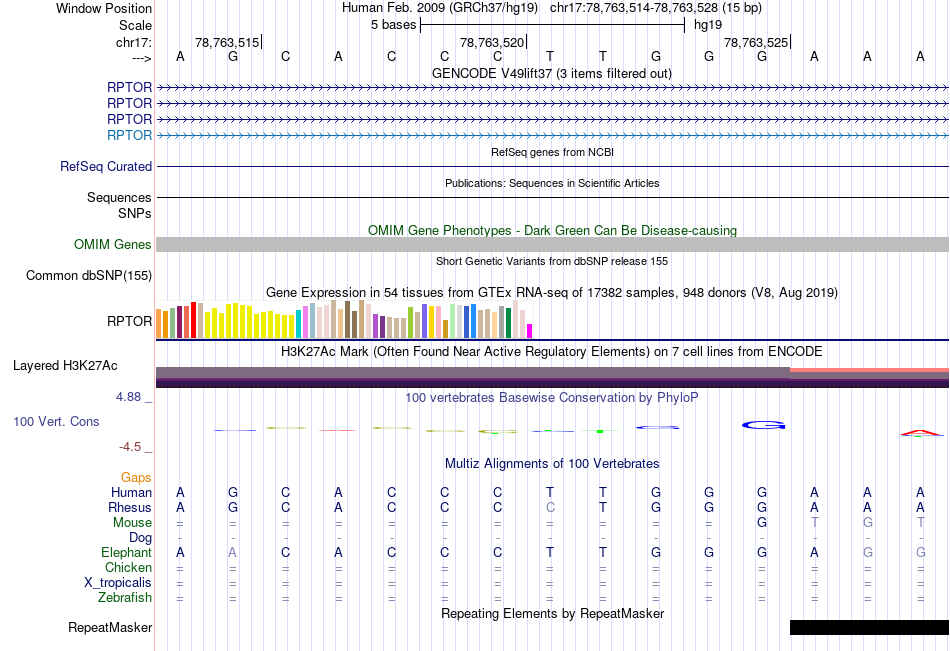
Task: Click the reverse-strand arrow label '--->'
Action: point(142,58)
